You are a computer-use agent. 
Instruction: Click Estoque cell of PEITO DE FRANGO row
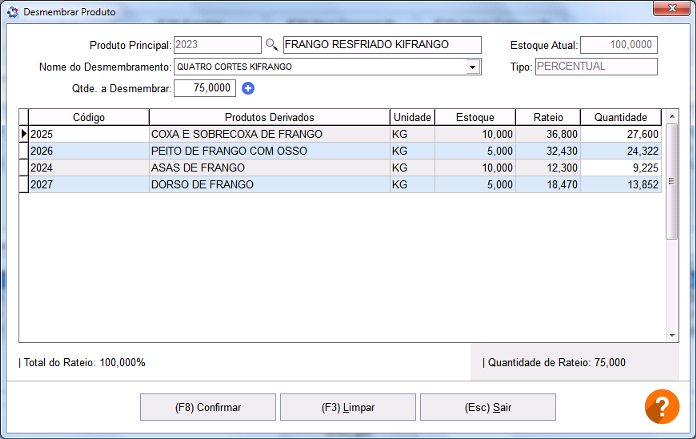[475, 151]
